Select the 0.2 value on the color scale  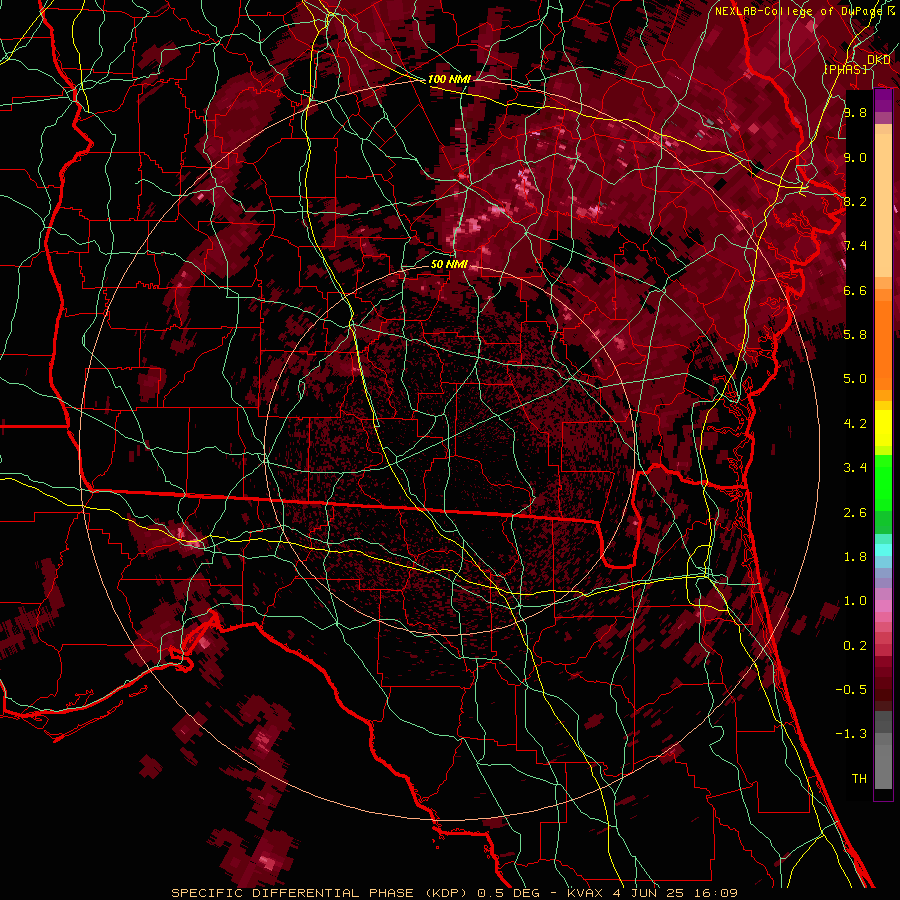click(855, 646)
